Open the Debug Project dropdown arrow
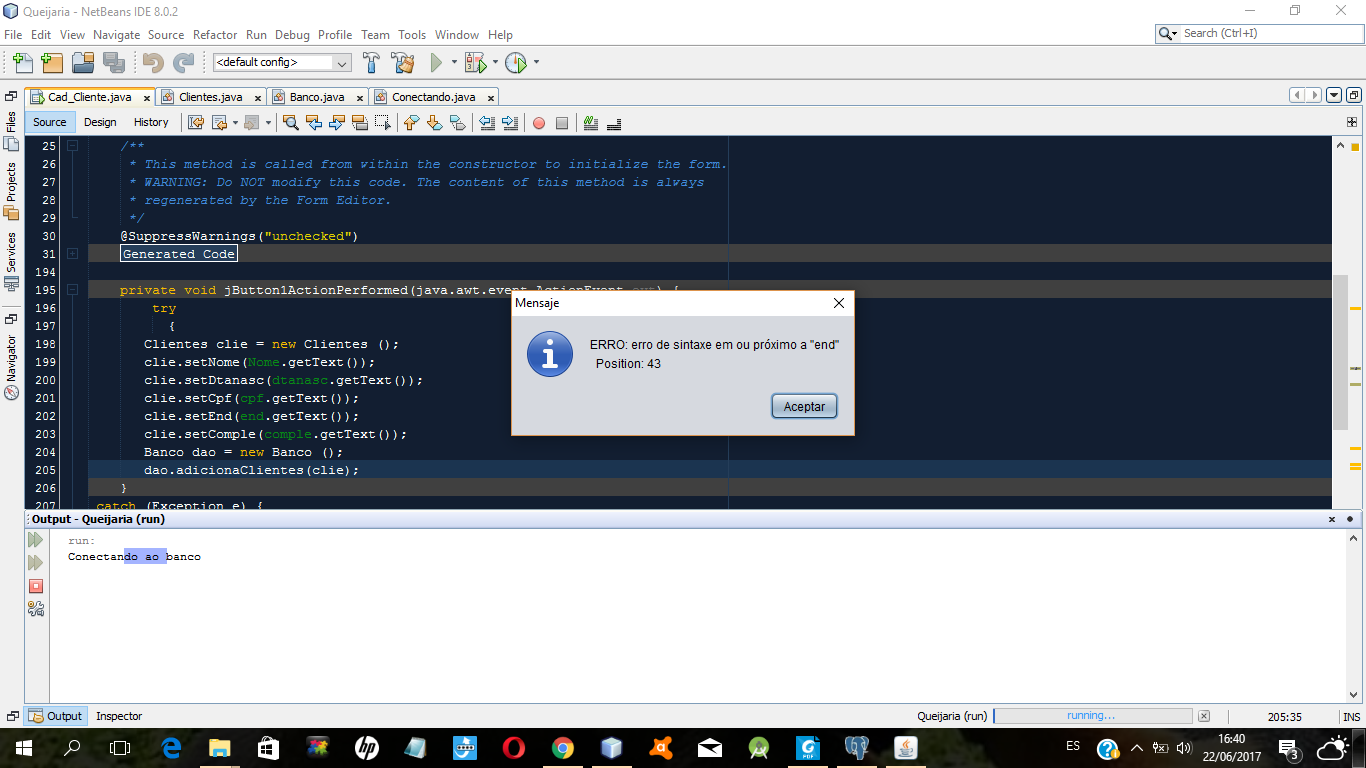This screenshot has width=1366, height=768. tap(495, 62)
